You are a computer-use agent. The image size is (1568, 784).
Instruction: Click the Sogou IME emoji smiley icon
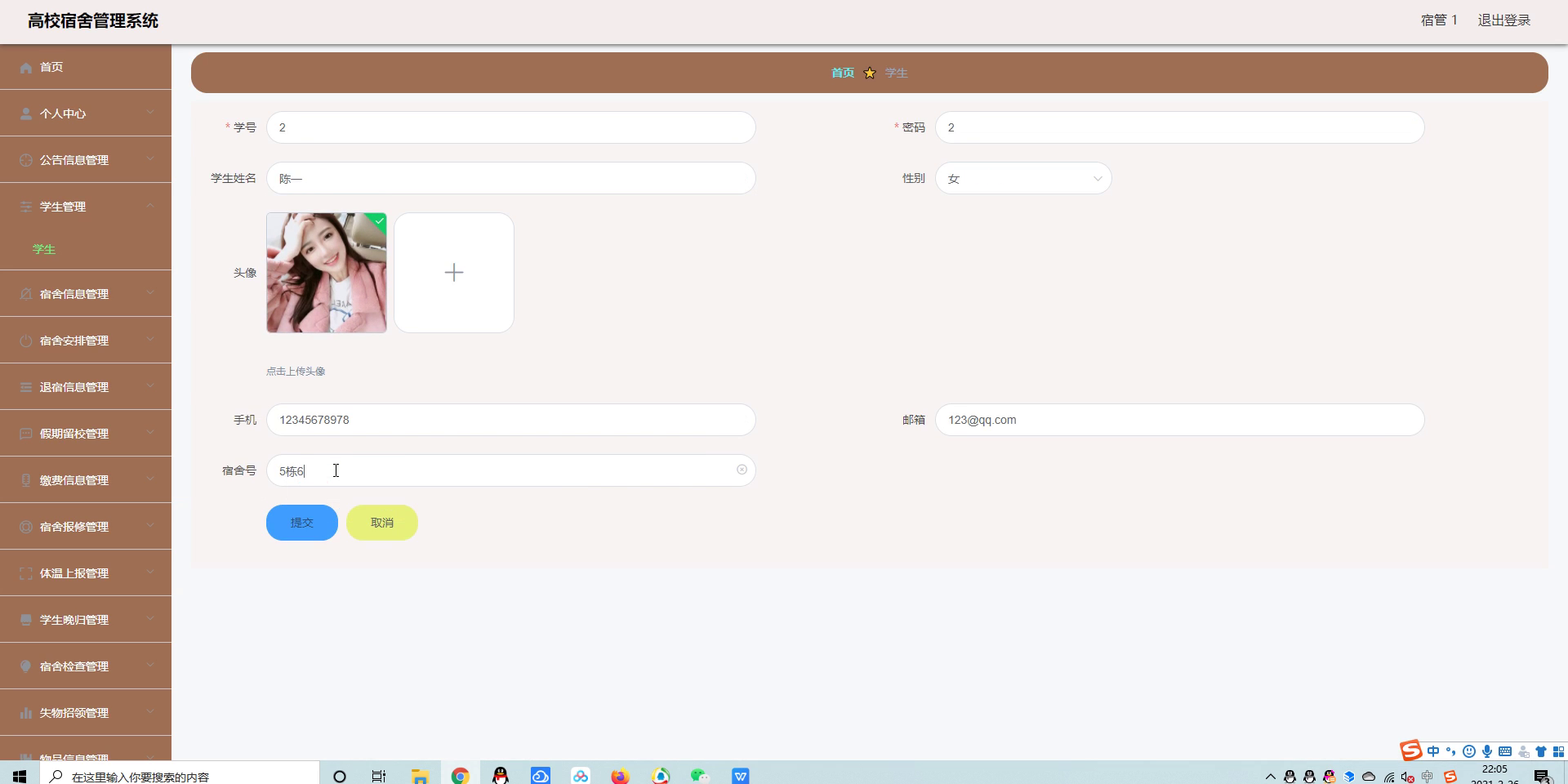(x=1469, y=751)
